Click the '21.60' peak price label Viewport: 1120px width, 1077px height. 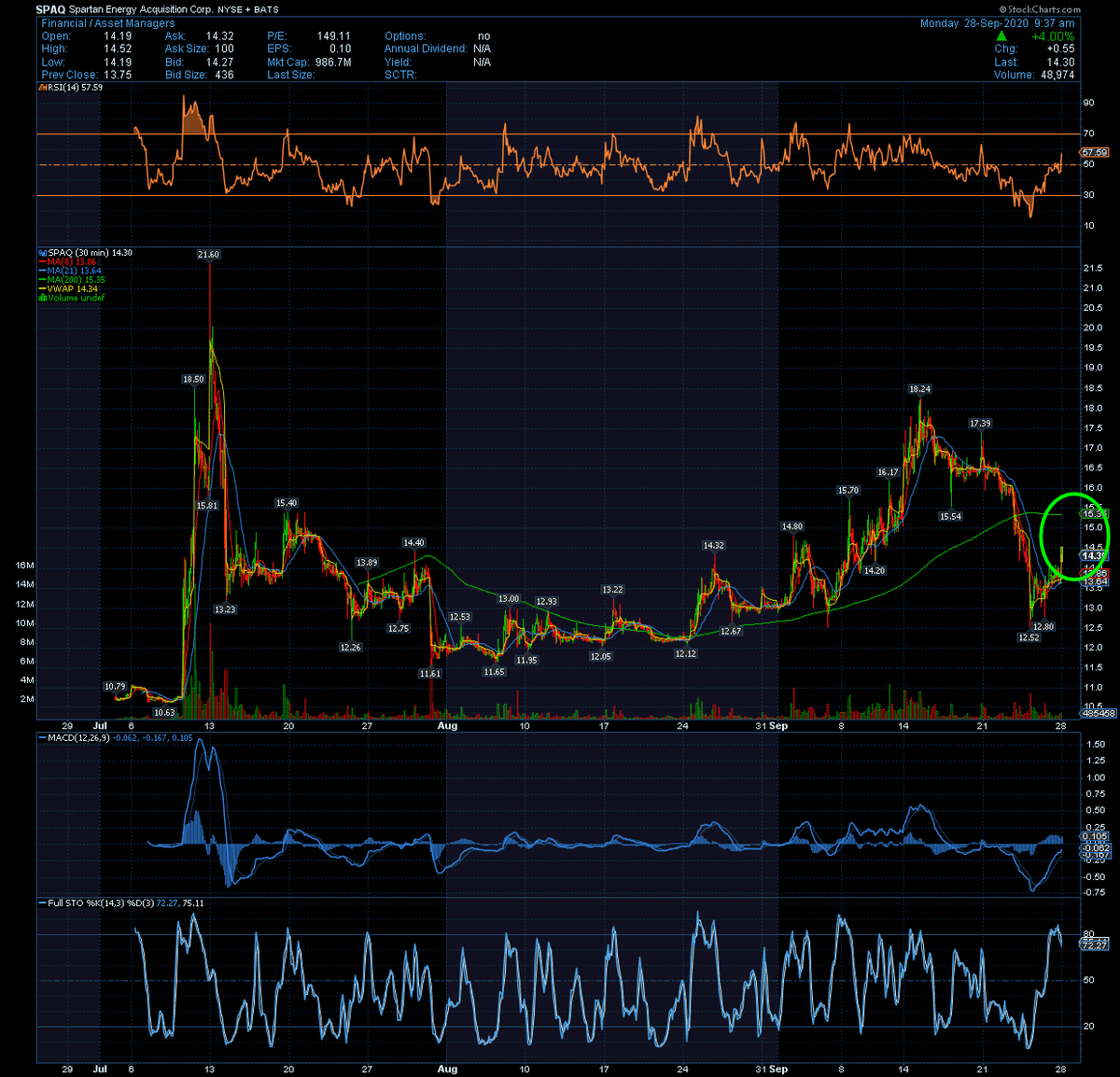coord(208,255)
